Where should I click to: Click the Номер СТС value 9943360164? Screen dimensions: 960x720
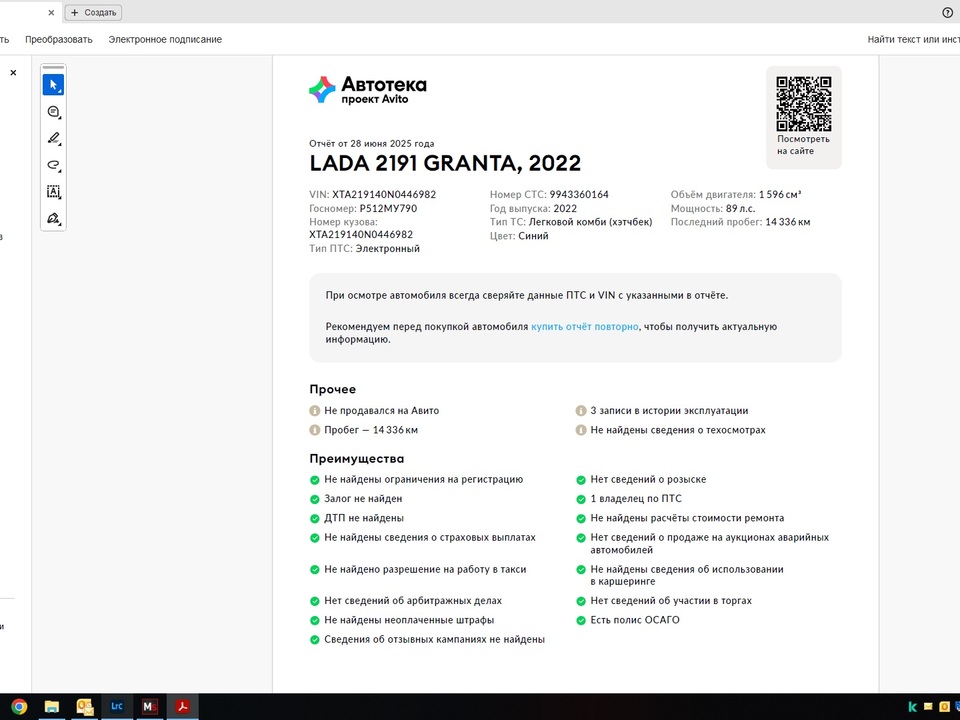tap(579, 195)
